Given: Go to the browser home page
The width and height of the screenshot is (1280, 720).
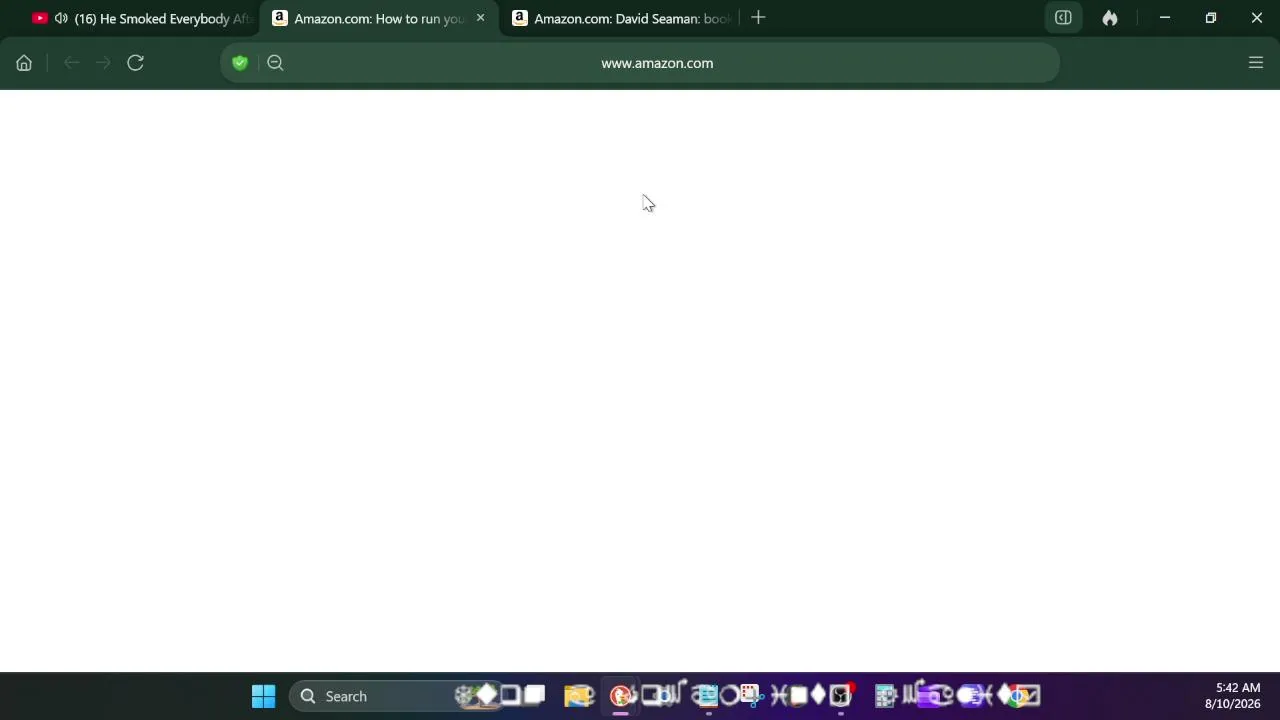Looking at the screenshot, I should 24,63.
